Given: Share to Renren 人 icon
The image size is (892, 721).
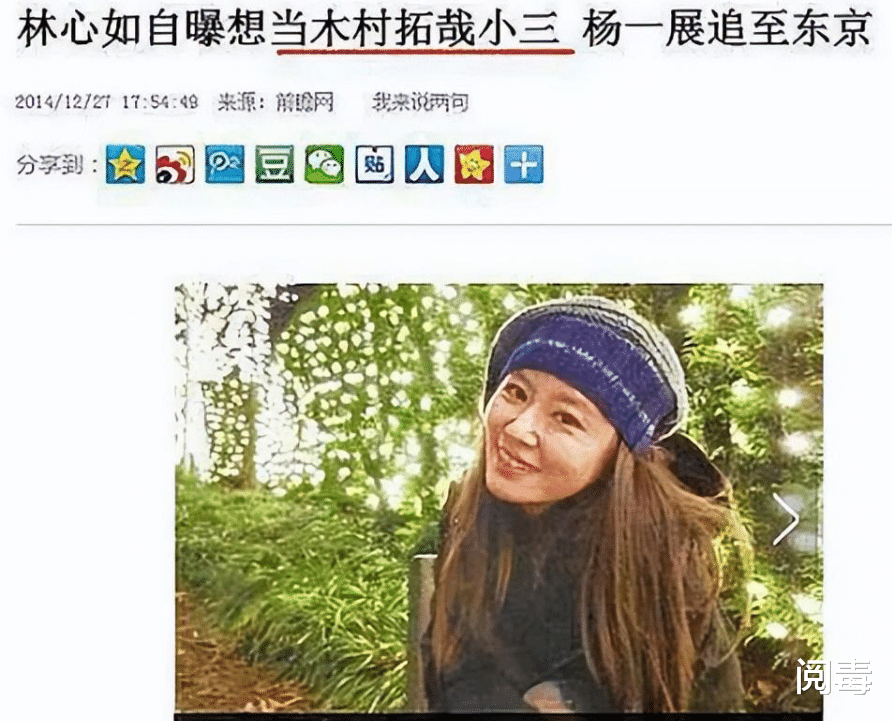Looking at the screenshot, I should click(x=424, y=164).
